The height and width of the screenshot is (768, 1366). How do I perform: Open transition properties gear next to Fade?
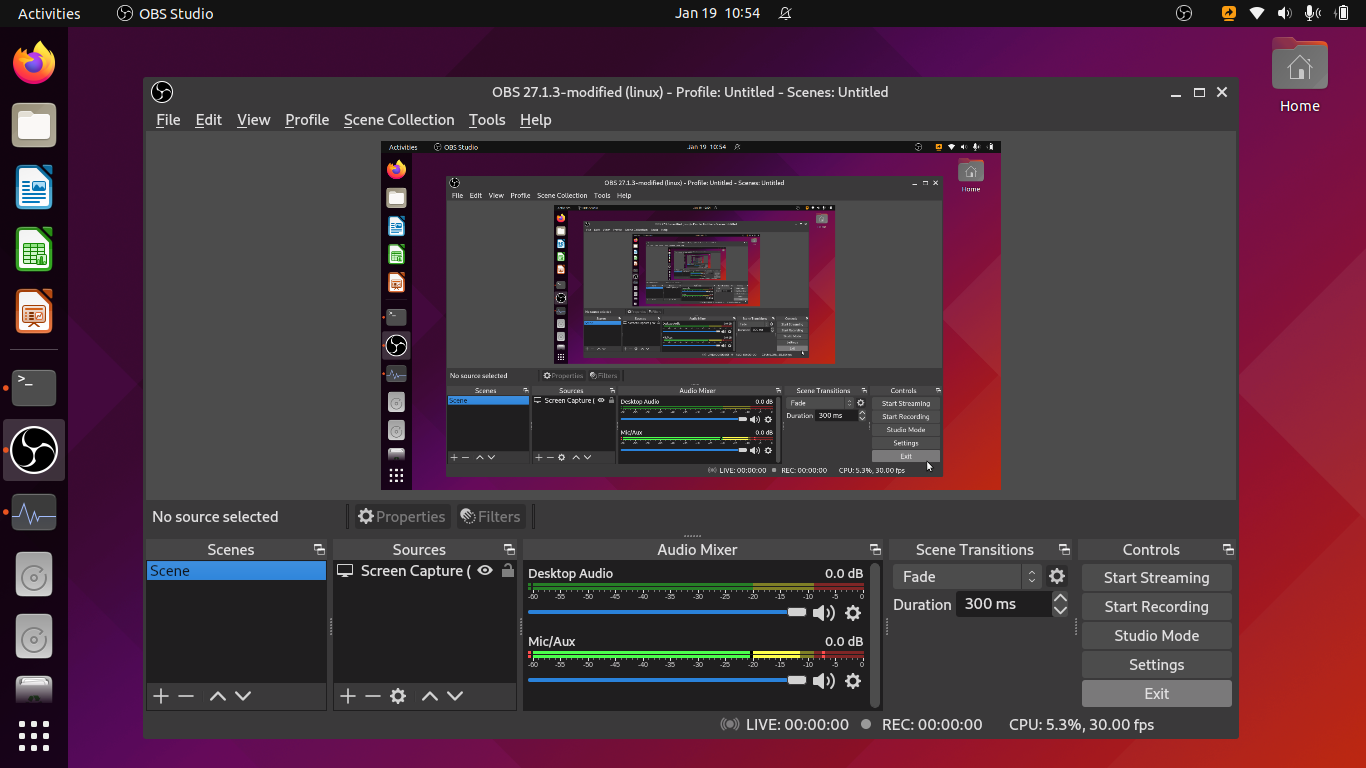click(1057, 577)
